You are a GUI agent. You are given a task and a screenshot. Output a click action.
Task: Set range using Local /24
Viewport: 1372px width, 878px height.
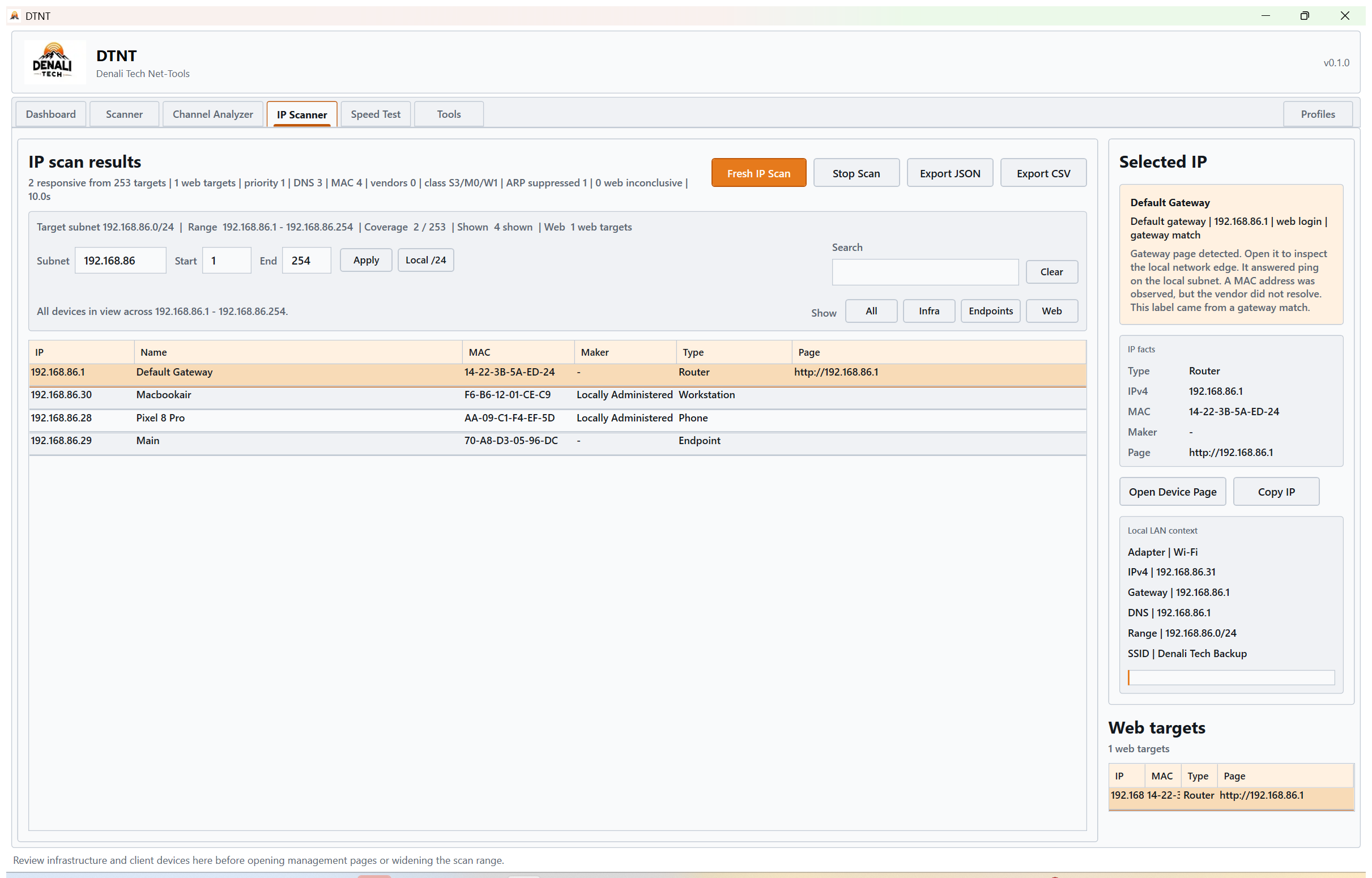425,260
